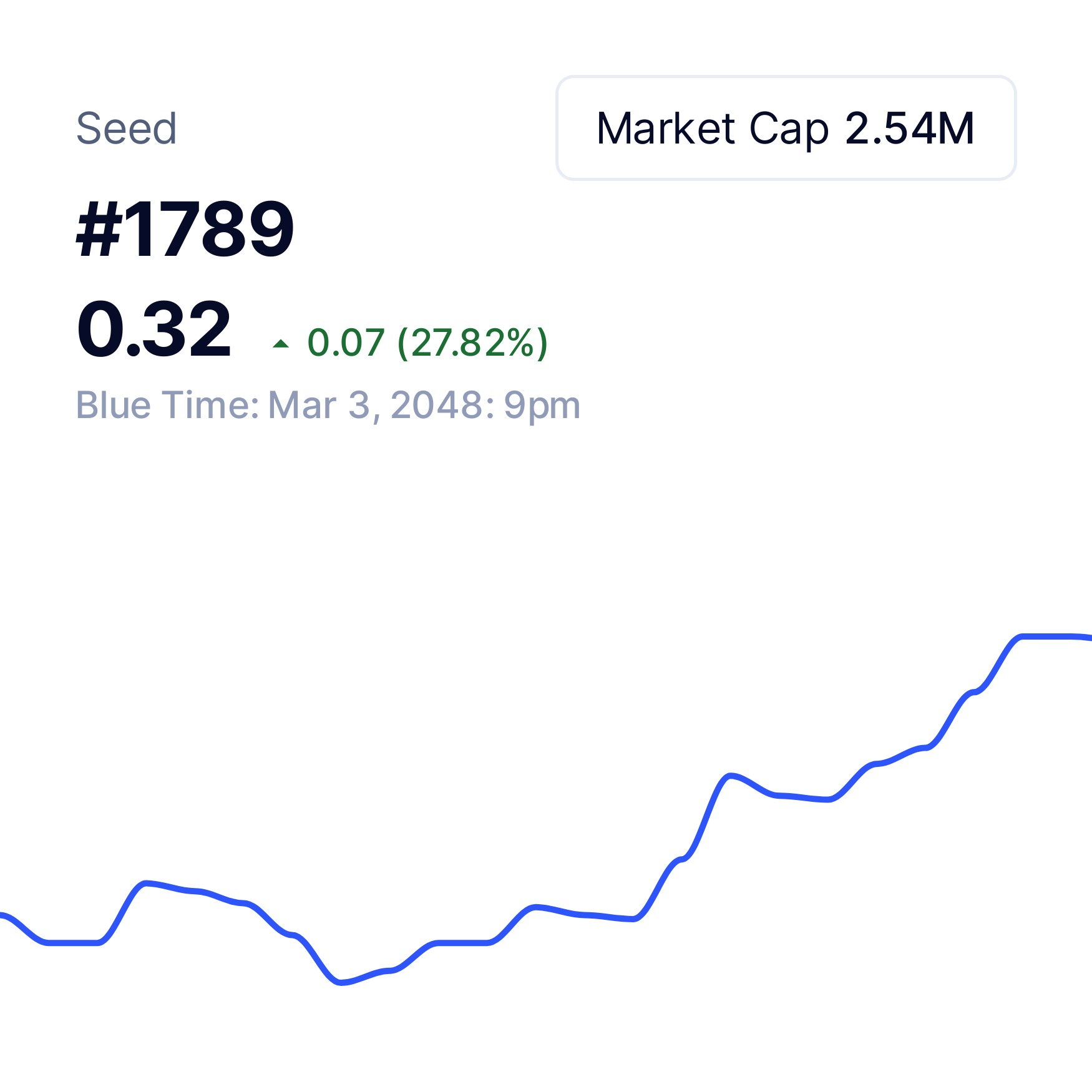The width and height of the screenshot is (1092, 1092).
Task: Click the 2.54M value inside Market Cap box
Action: [x=910, y=129]
